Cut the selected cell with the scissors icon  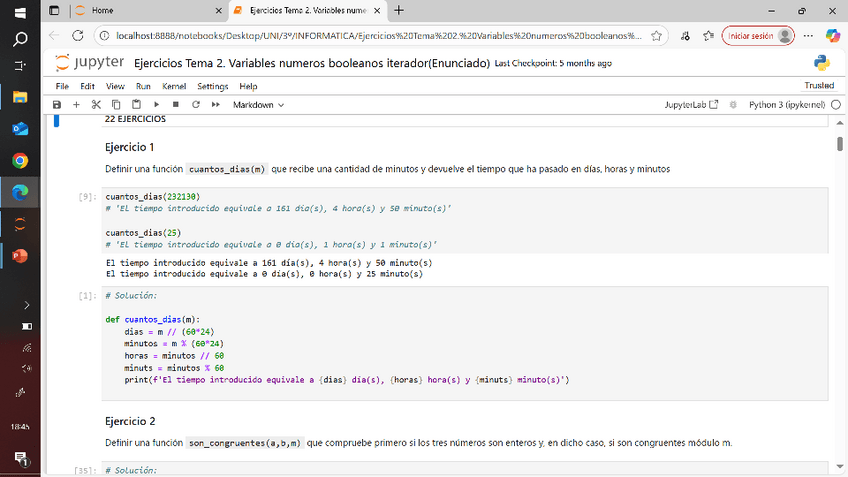click(96, 104)
